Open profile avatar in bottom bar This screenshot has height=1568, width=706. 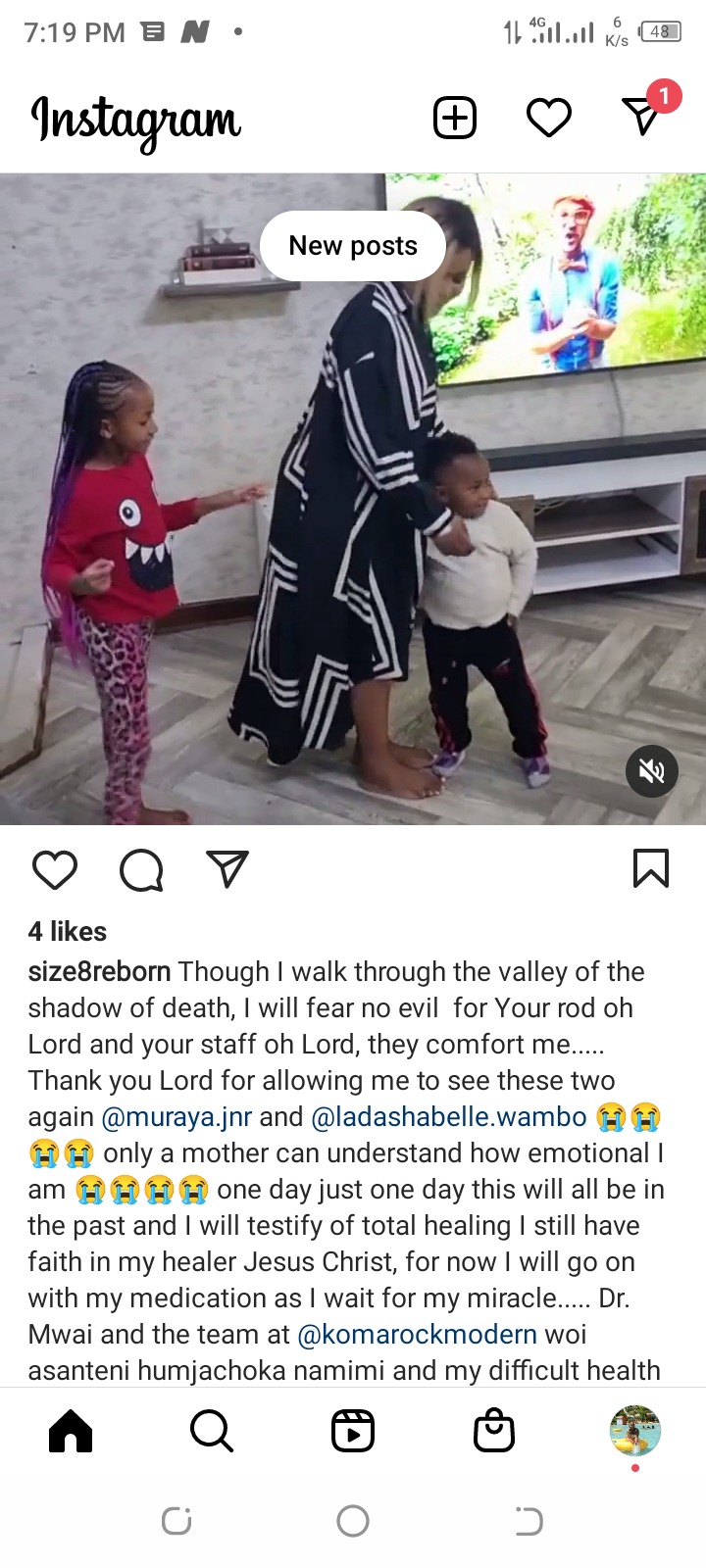(635, 1431)
